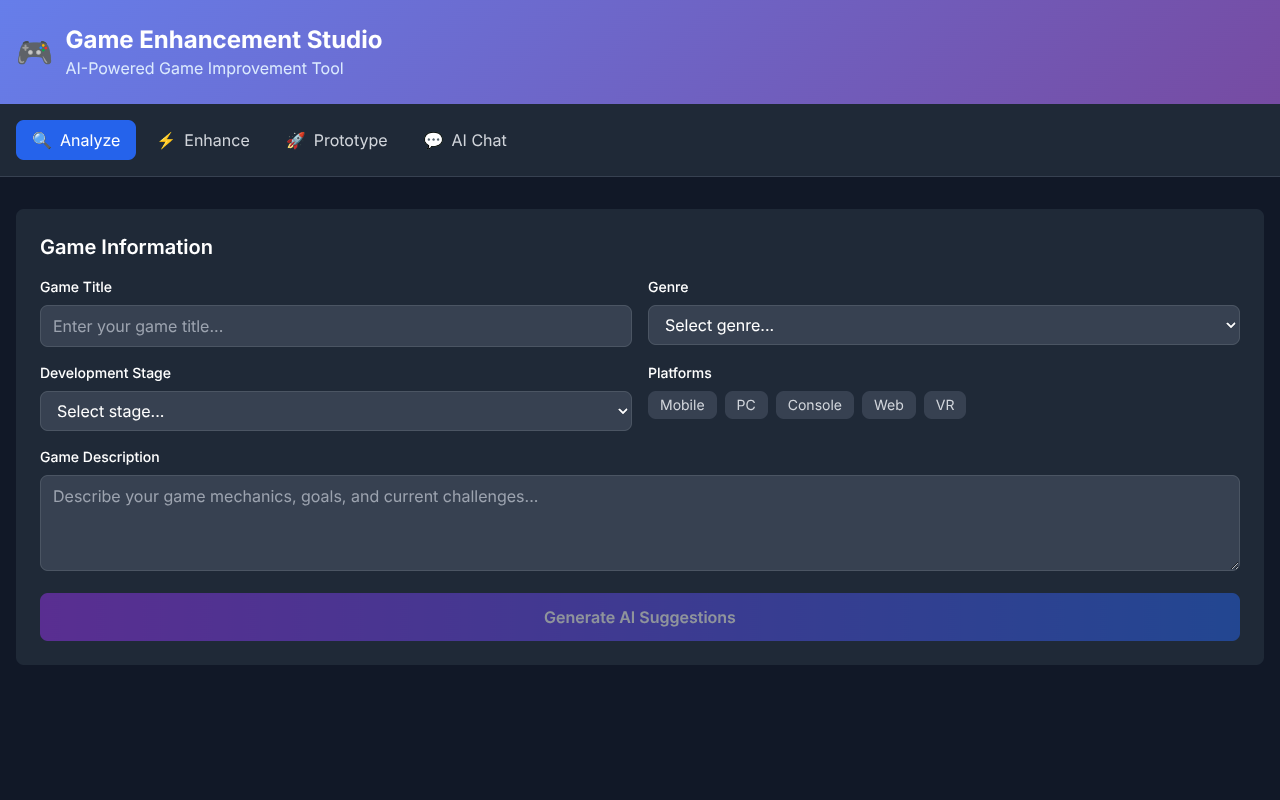The height and width of the screenshot is (800, 1280).
Task: Click the magnifying glass icon on Analyze
Action: [x=42, y=140]
